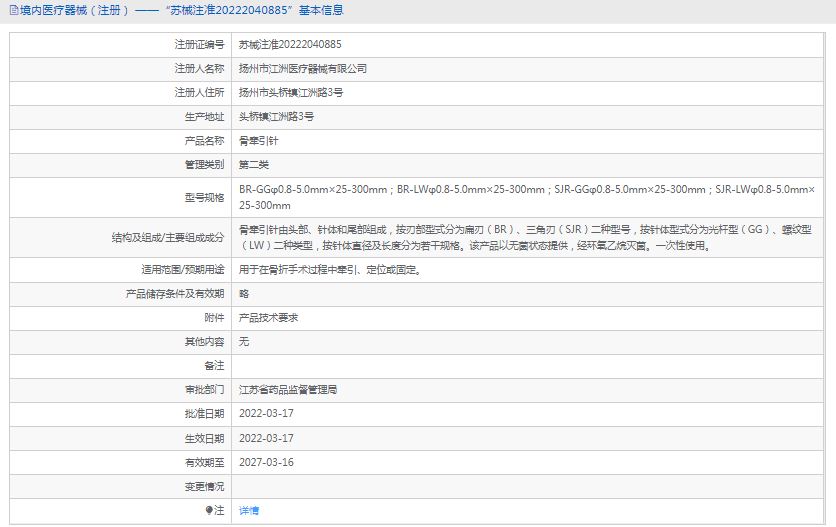Select registrant name 扬州市江洲医疗器械有限公司

pos(303,69)
